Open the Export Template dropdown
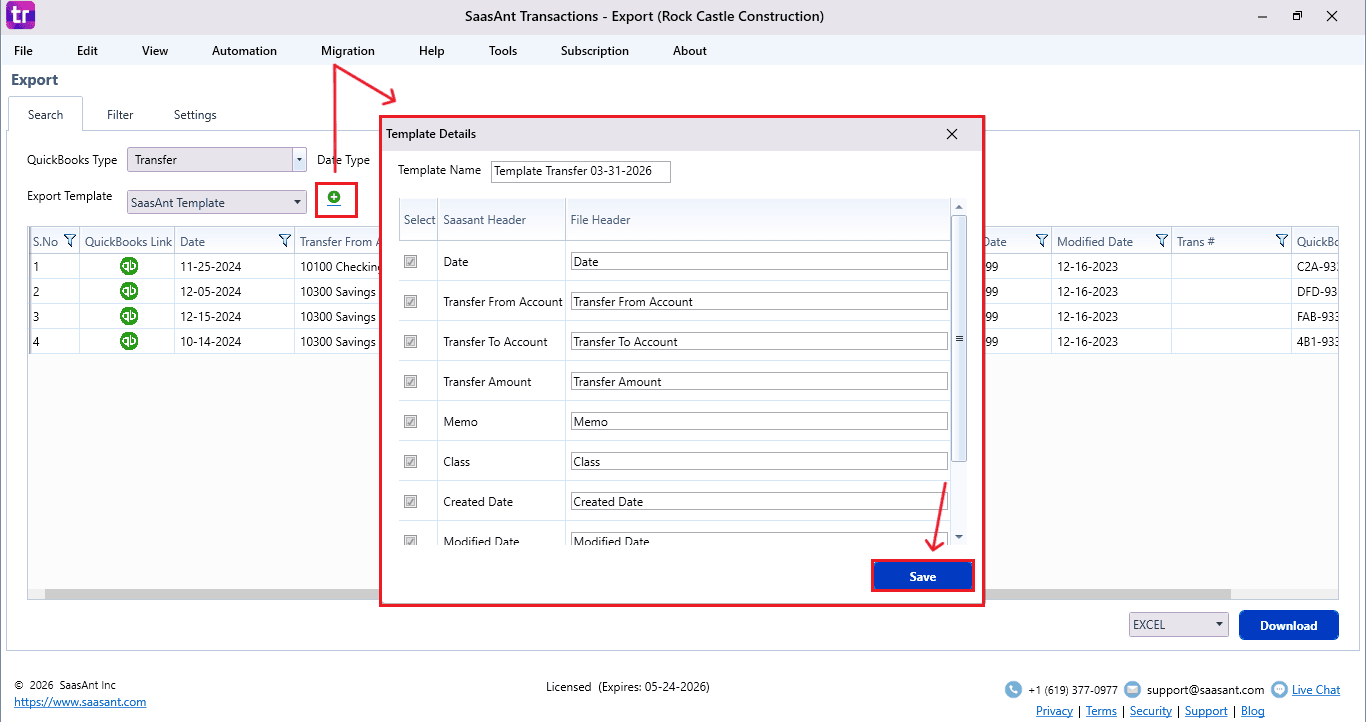1366x722 pixels. coord(298,202)
